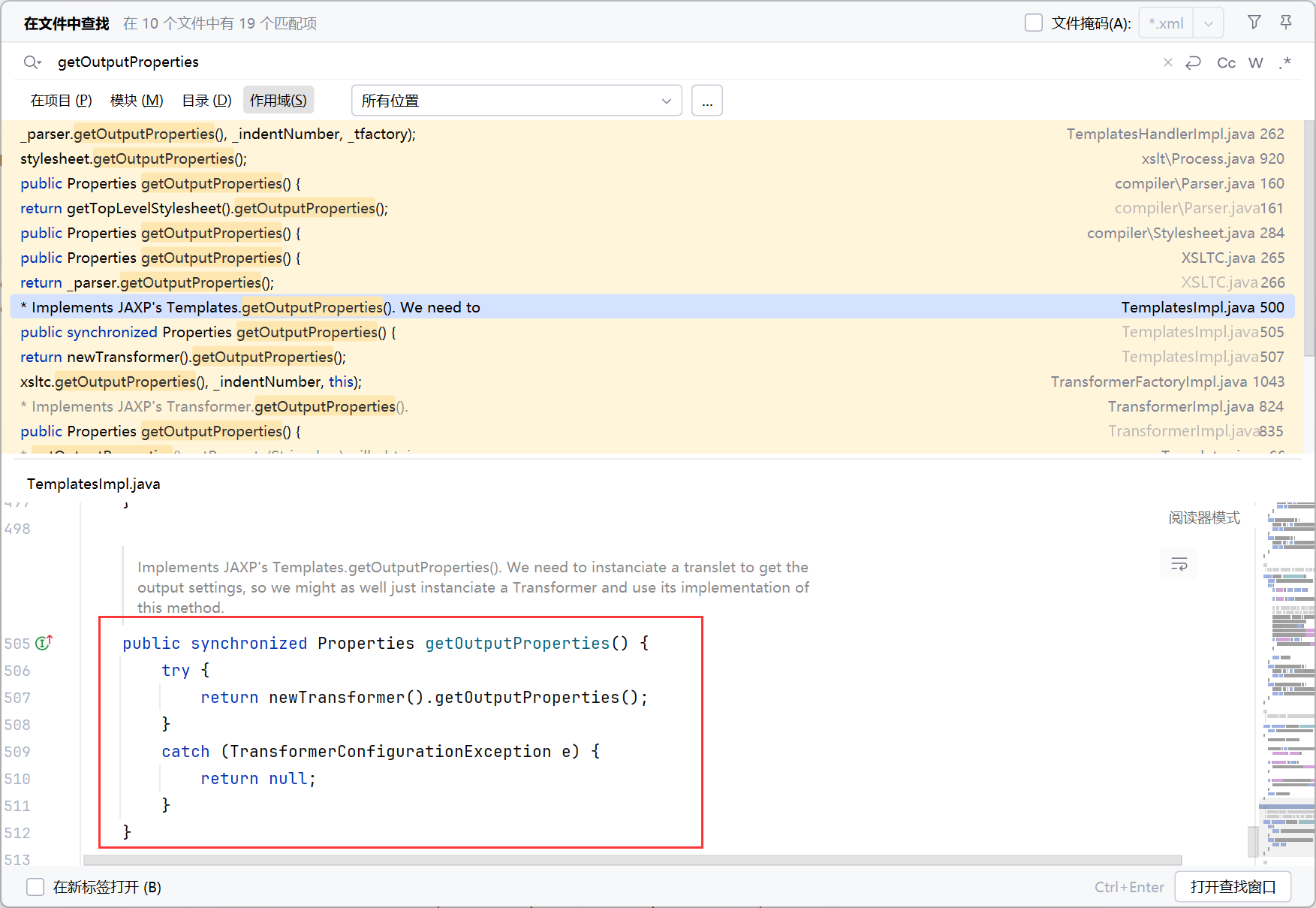Expand the file mask dropdown arrow
This screenshot has height=908, width=1316.
[x=1208, y=23]
